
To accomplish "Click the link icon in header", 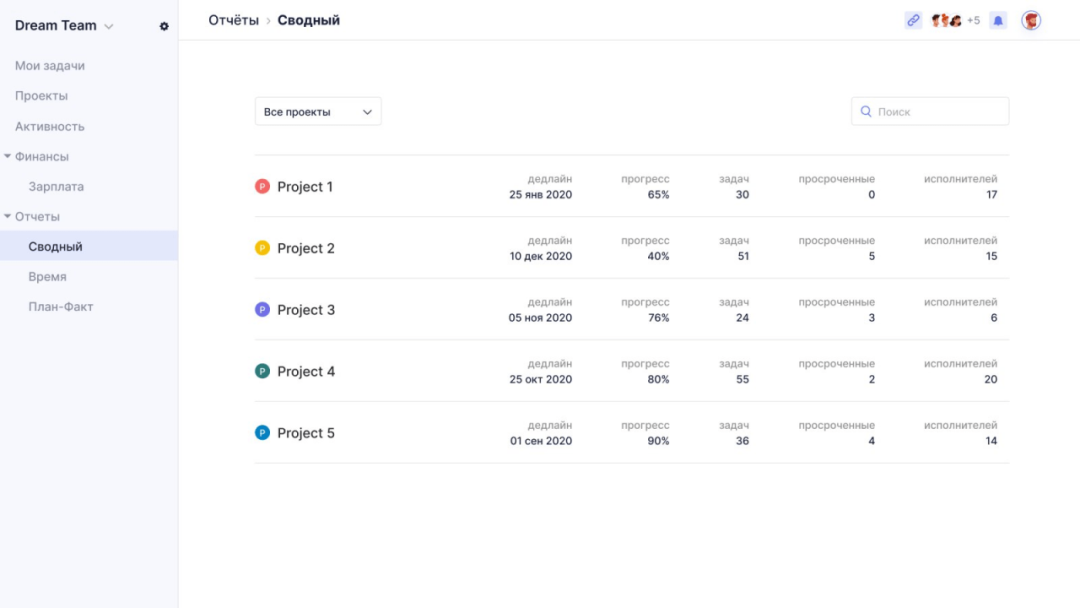I will point(913,20).
